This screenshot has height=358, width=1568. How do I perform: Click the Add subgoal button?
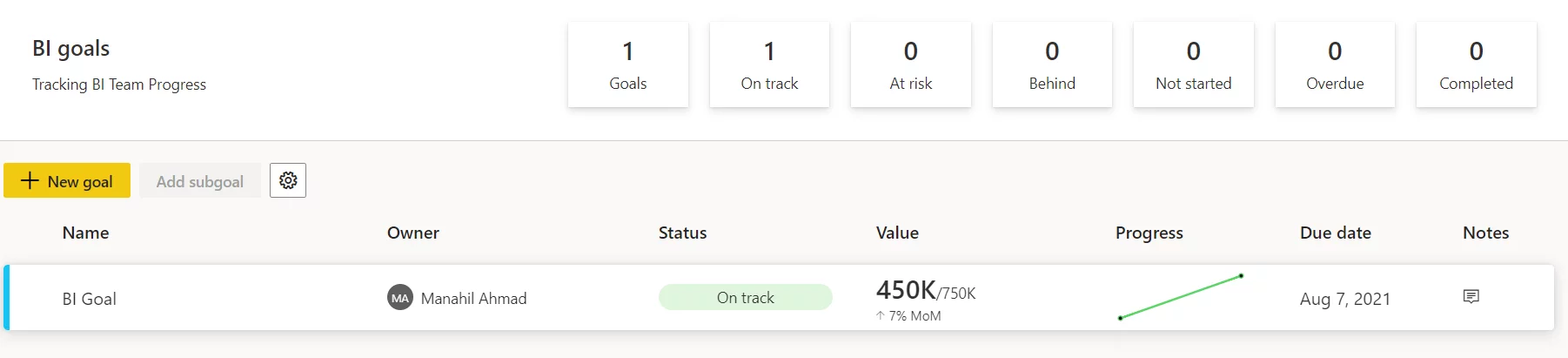pyautogui.click(x=200, y=180)
